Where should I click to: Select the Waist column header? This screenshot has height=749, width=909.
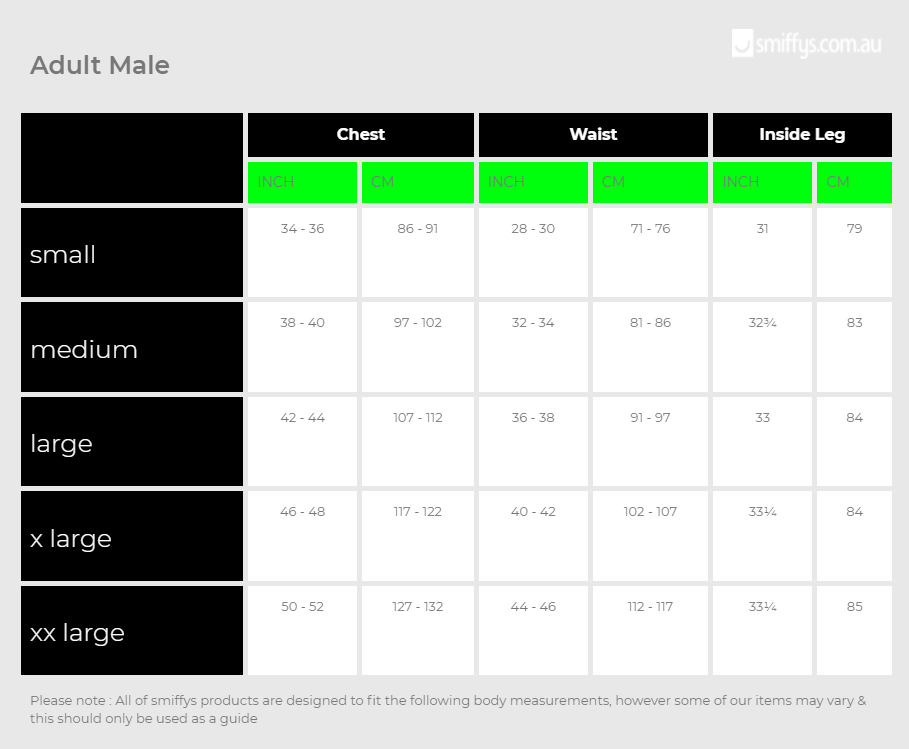[x=593, y=134]
